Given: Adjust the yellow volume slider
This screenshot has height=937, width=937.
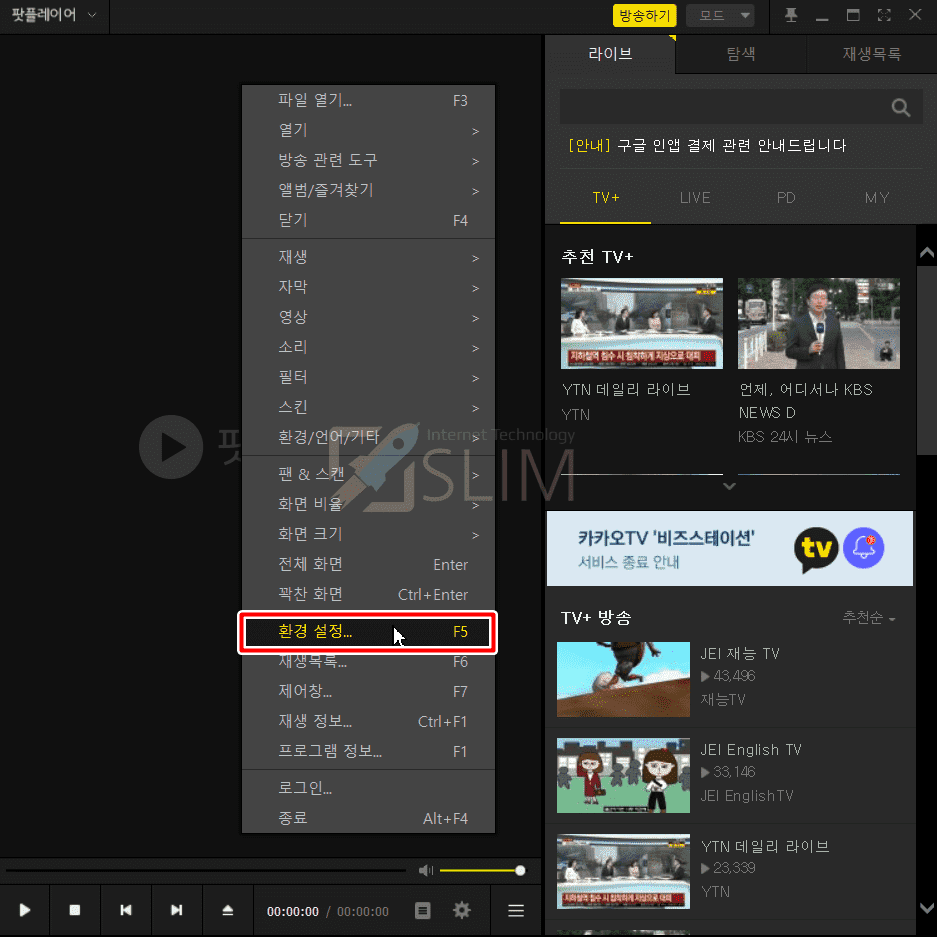Looking at the screenshot, I should pyautogui.click(x=482, y=871).
